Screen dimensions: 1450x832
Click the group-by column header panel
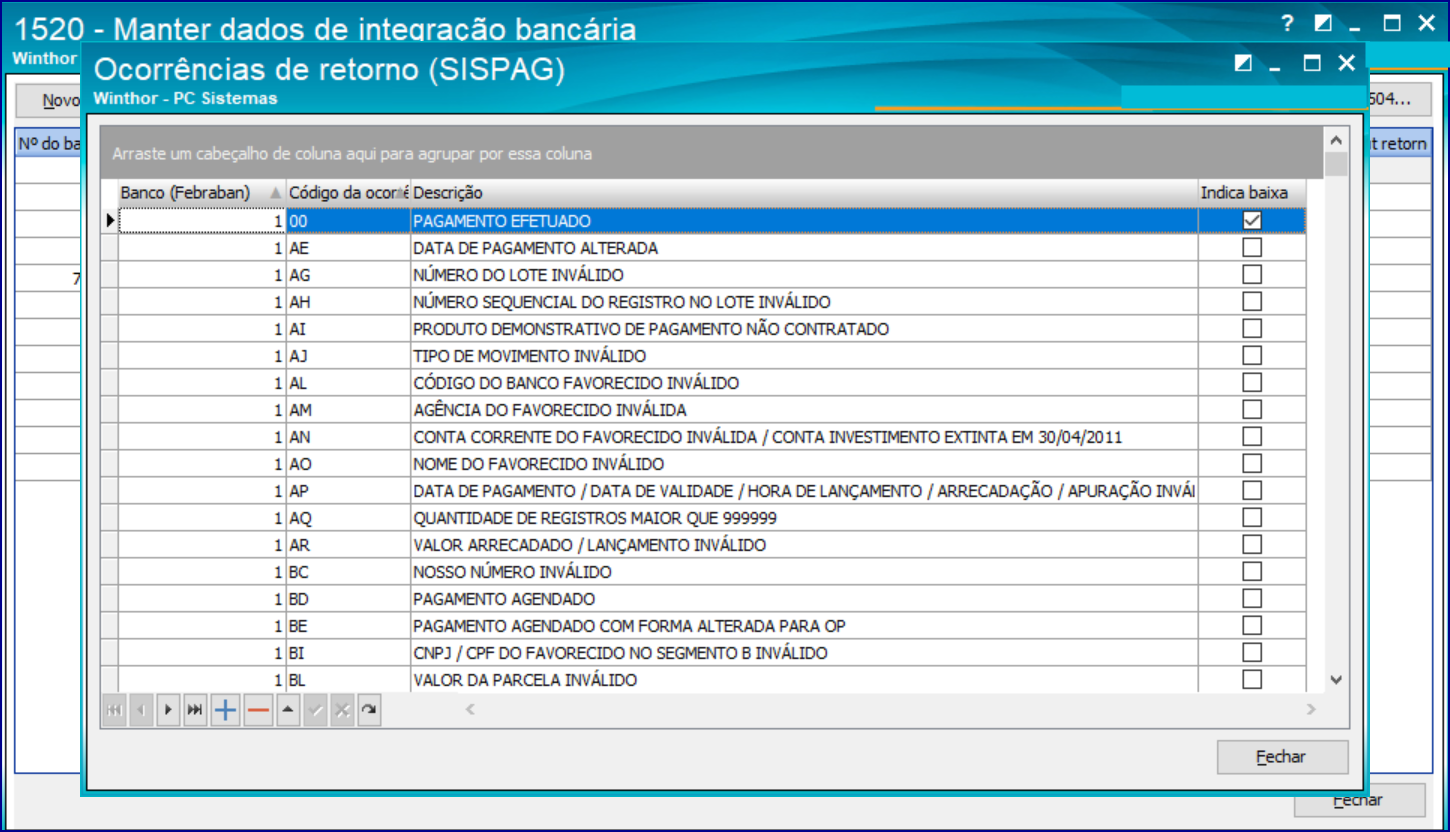click(x=710, y=154)
